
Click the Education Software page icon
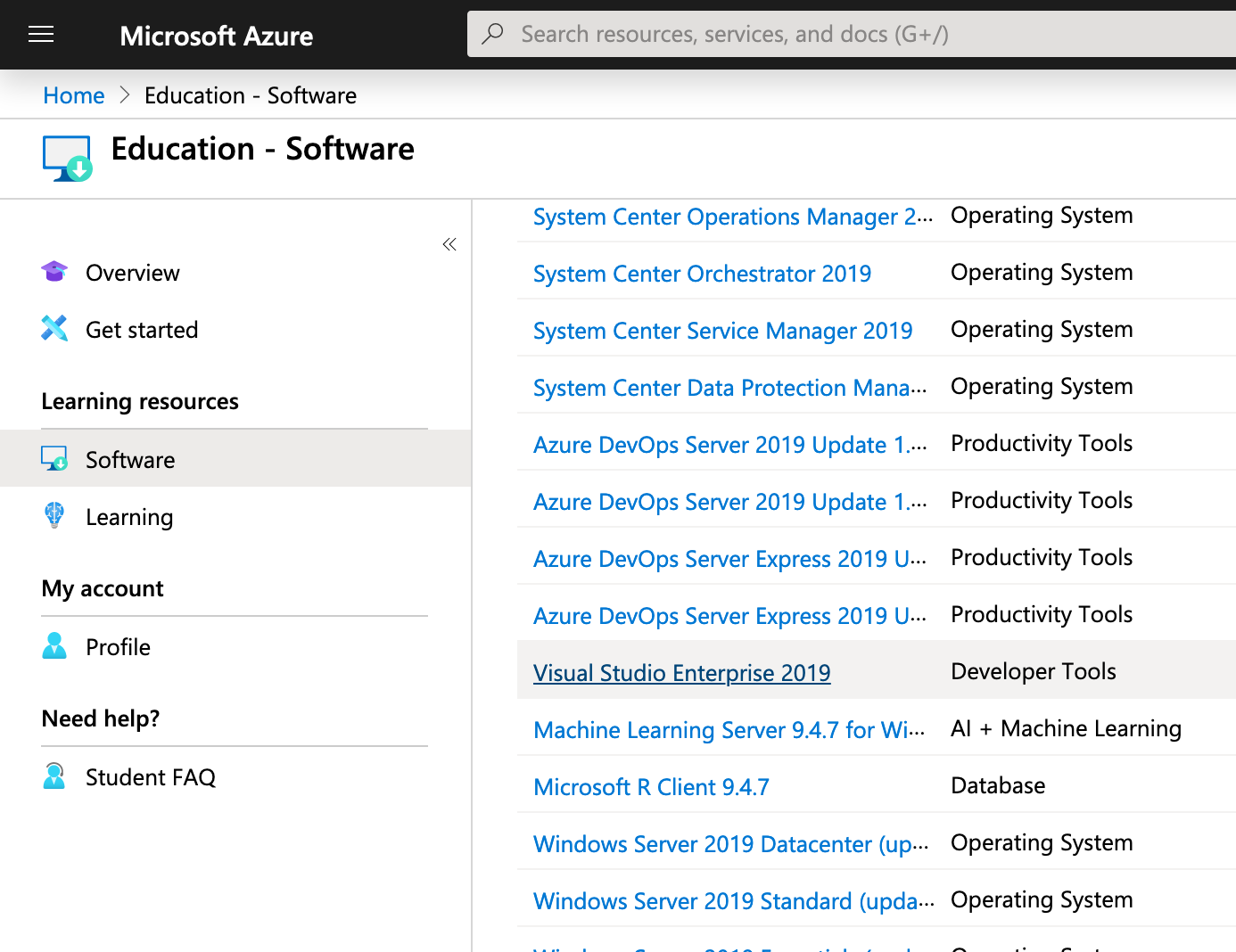67,159
